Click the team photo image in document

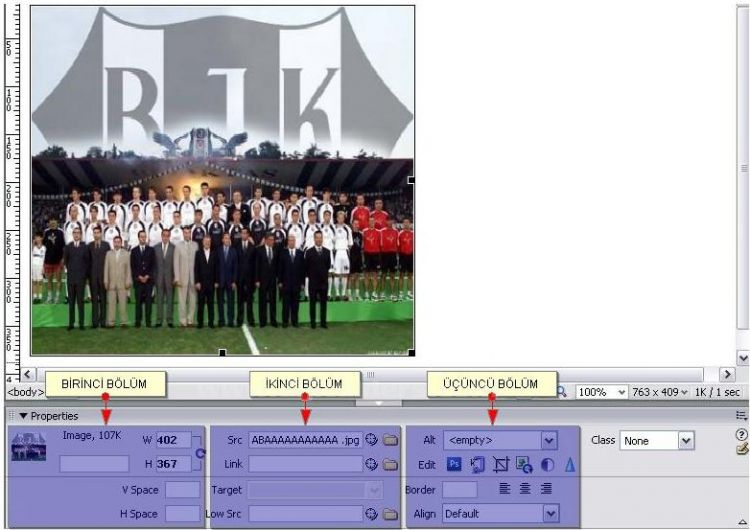(222, 180)
